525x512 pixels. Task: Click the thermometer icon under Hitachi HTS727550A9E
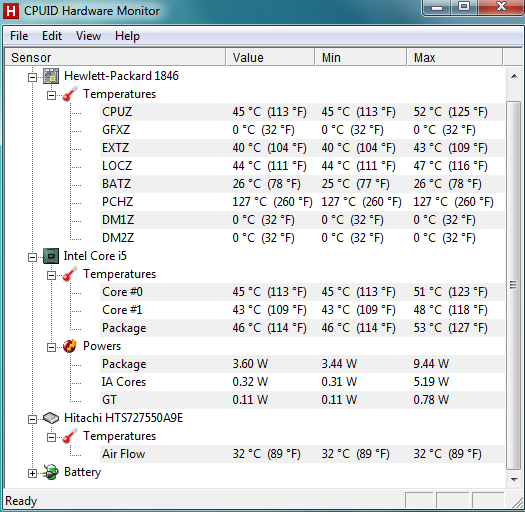click(70, 436)
